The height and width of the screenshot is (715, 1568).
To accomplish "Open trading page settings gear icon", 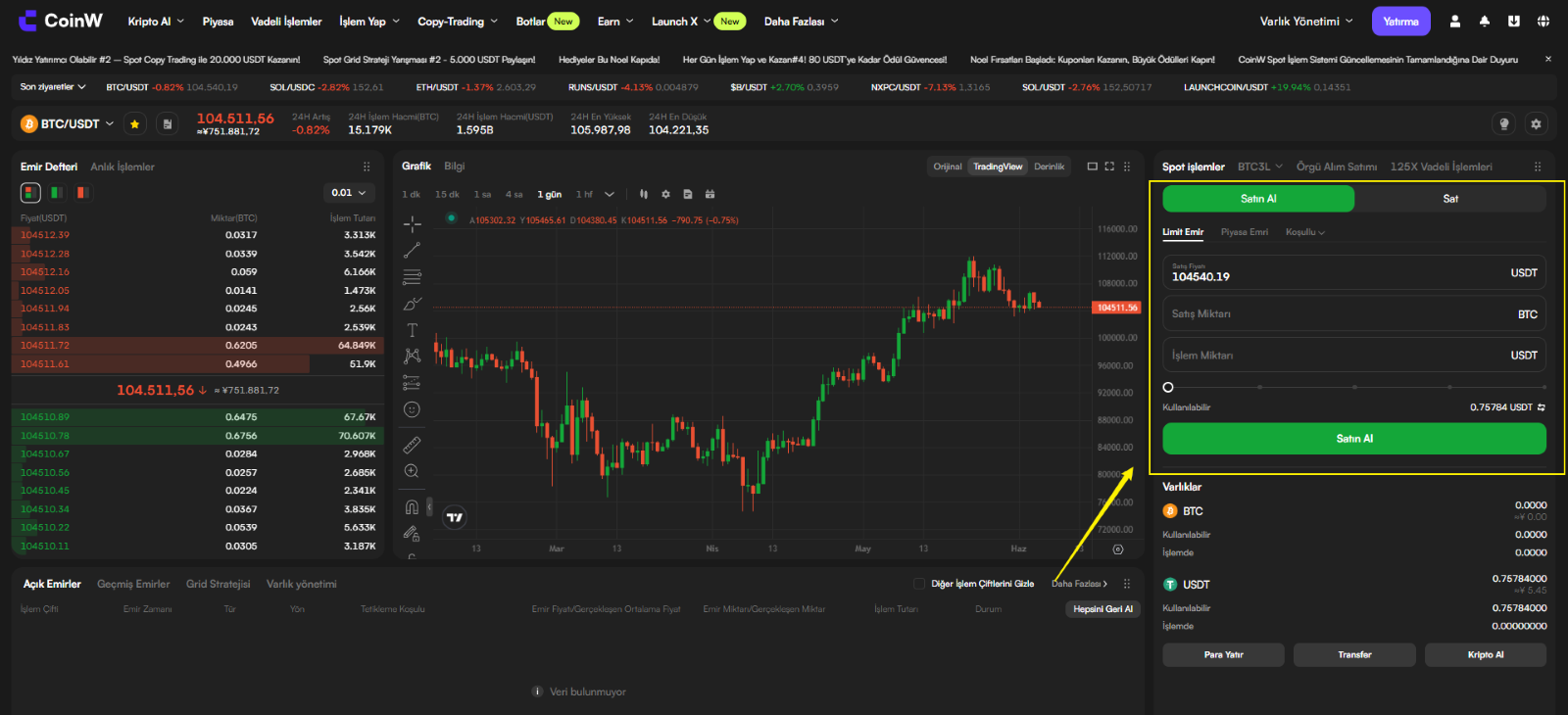I will (x=1536, y=123).
